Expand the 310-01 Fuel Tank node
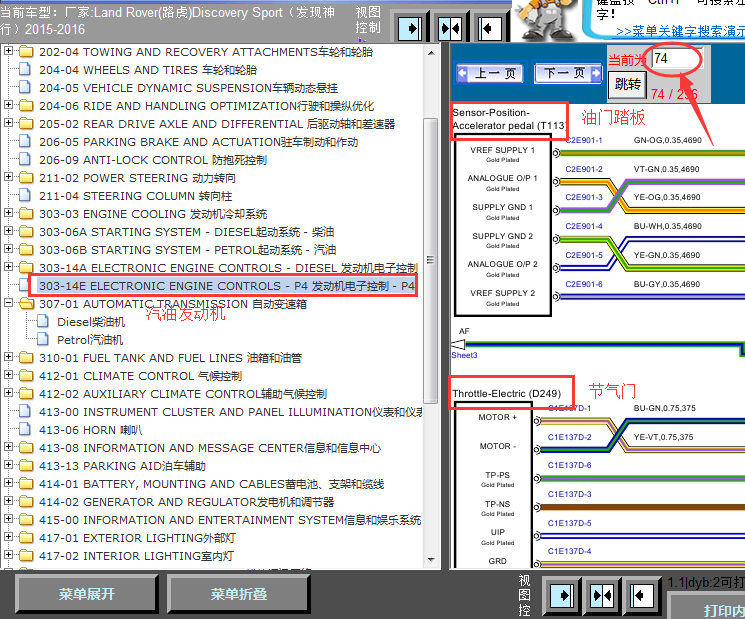The image size is (745, 619). tap(8, 356)
